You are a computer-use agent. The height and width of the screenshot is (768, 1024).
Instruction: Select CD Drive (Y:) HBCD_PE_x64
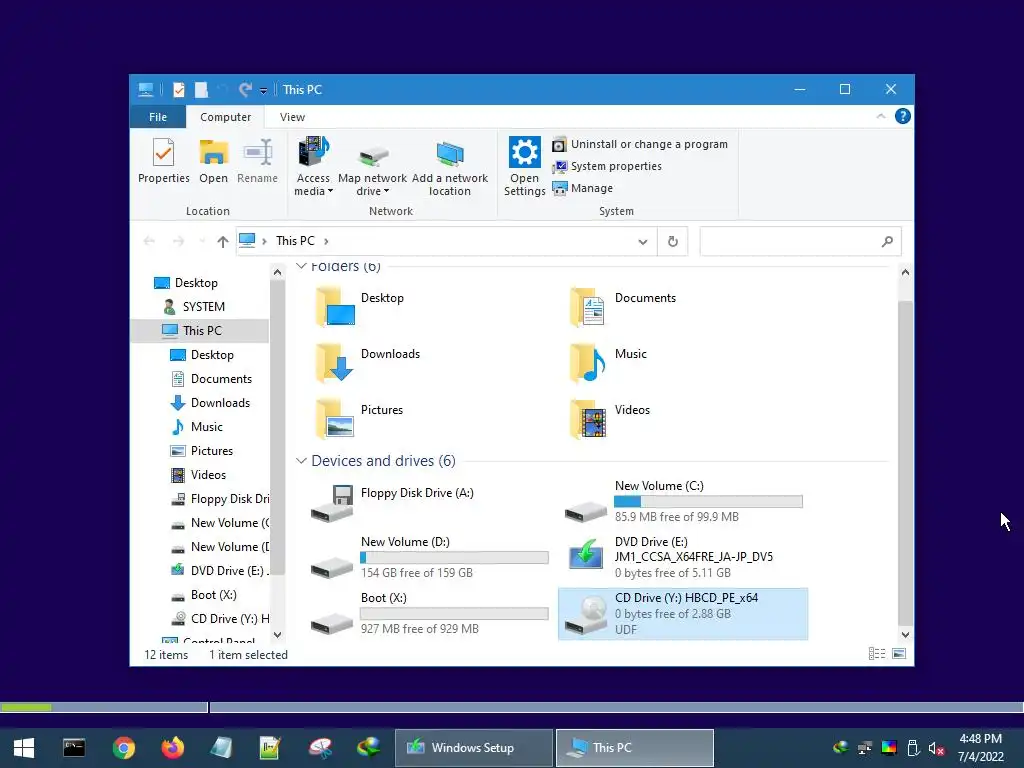pyautogui.click(x=682, y=614)
